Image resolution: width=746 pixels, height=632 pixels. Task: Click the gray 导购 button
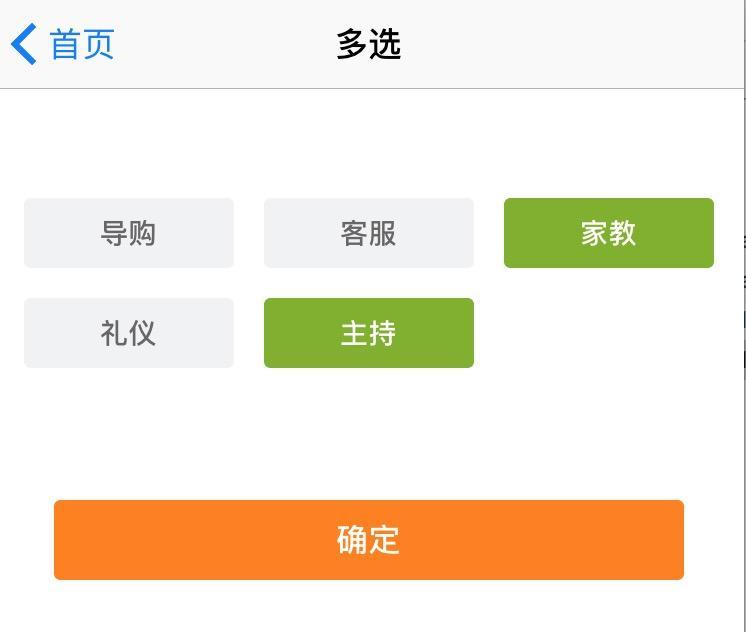click(x=129, y=233)
